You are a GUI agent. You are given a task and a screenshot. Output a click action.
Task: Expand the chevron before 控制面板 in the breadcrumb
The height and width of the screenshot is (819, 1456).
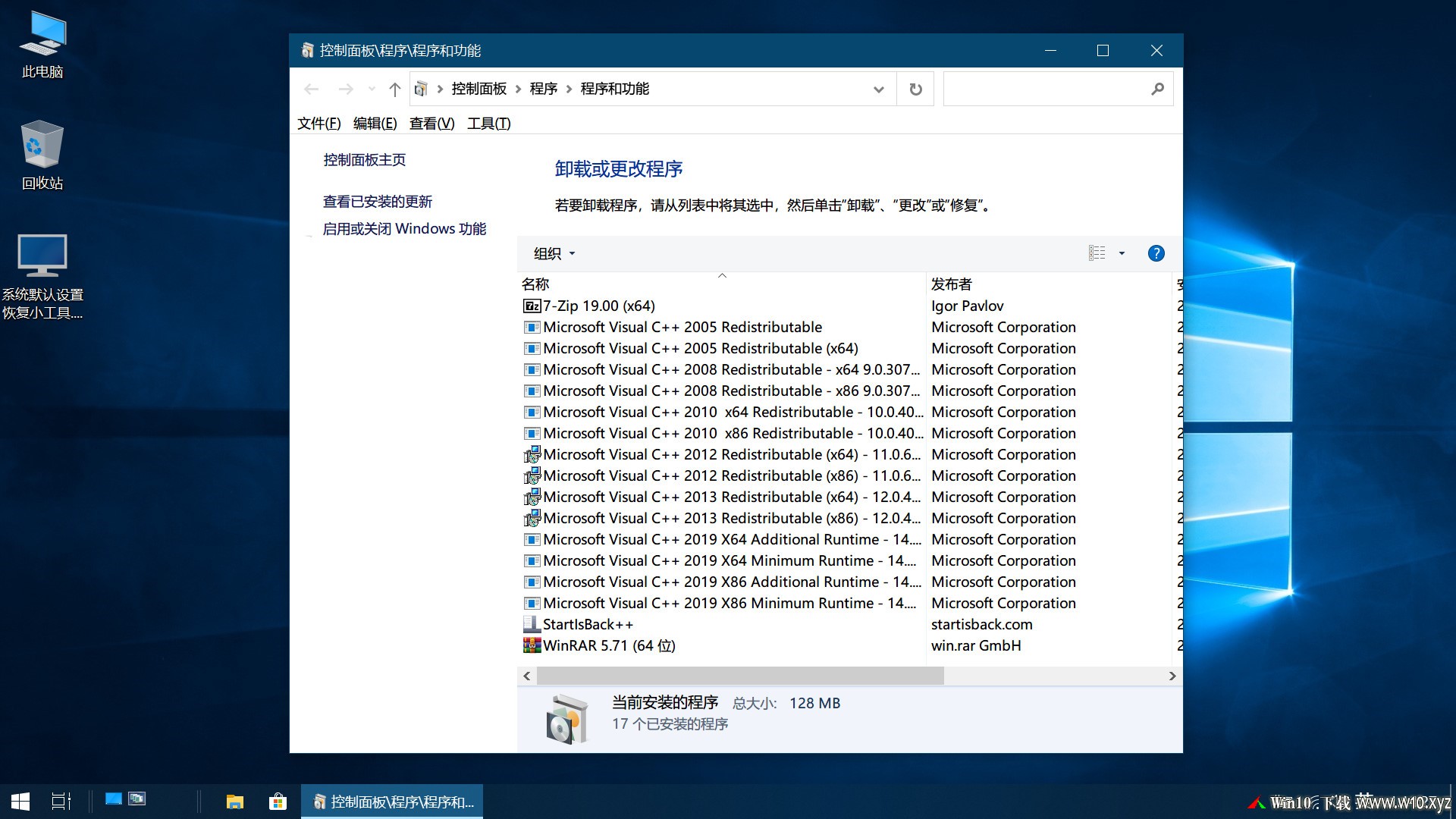pyautogui.click(x=440, y=89)
